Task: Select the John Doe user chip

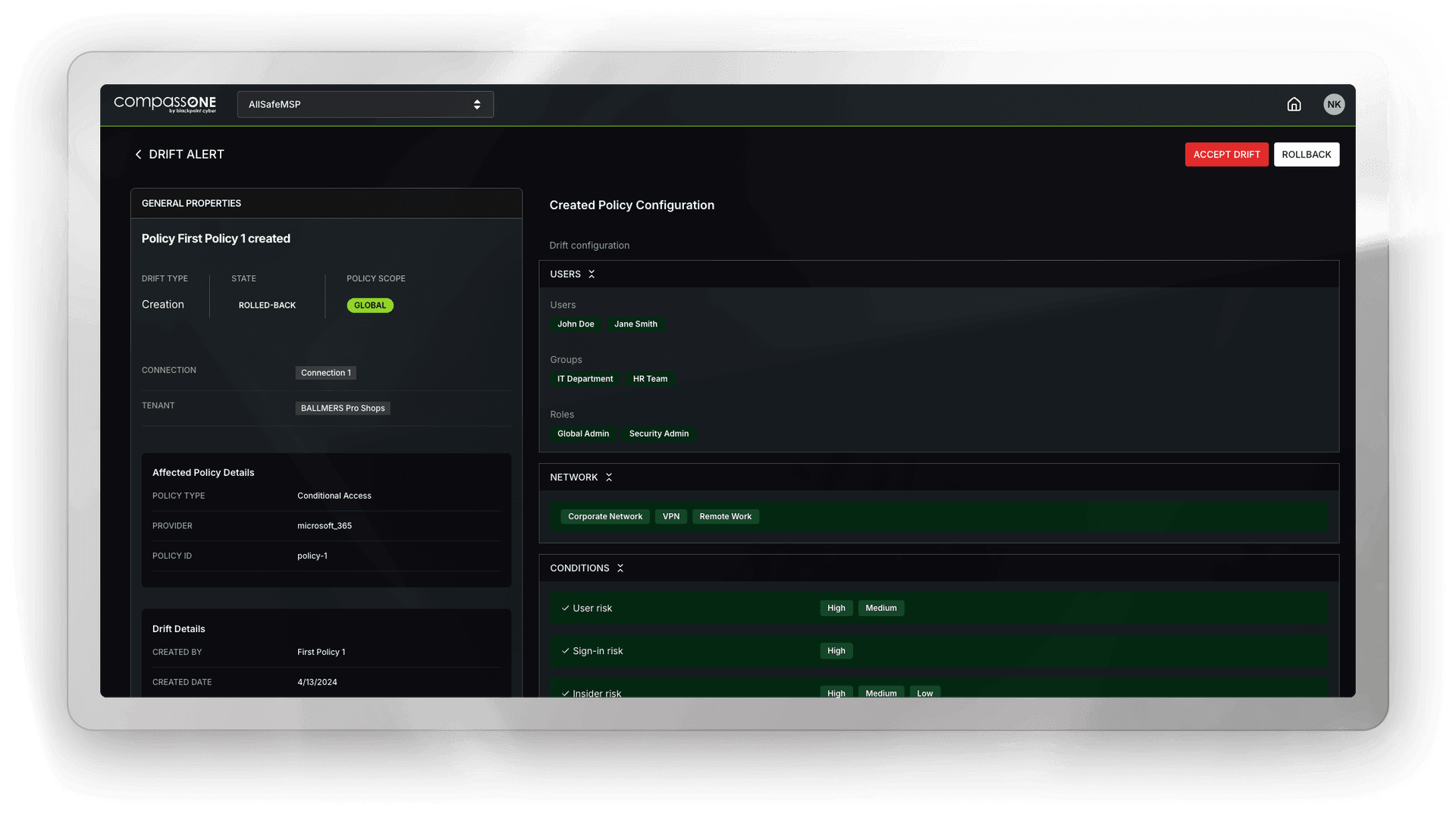Action: coord(576,324)
